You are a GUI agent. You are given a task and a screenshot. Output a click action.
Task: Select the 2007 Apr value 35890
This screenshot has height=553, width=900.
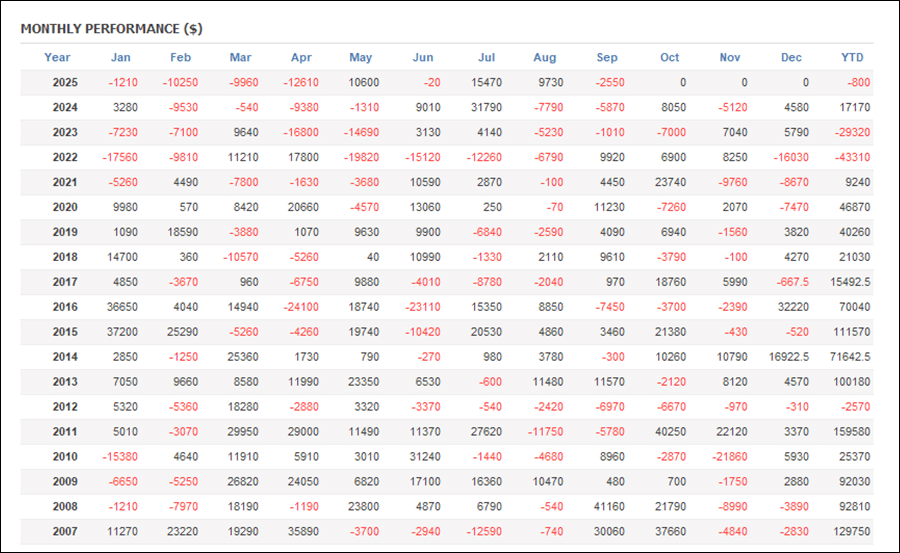click(x=300, y=532)
